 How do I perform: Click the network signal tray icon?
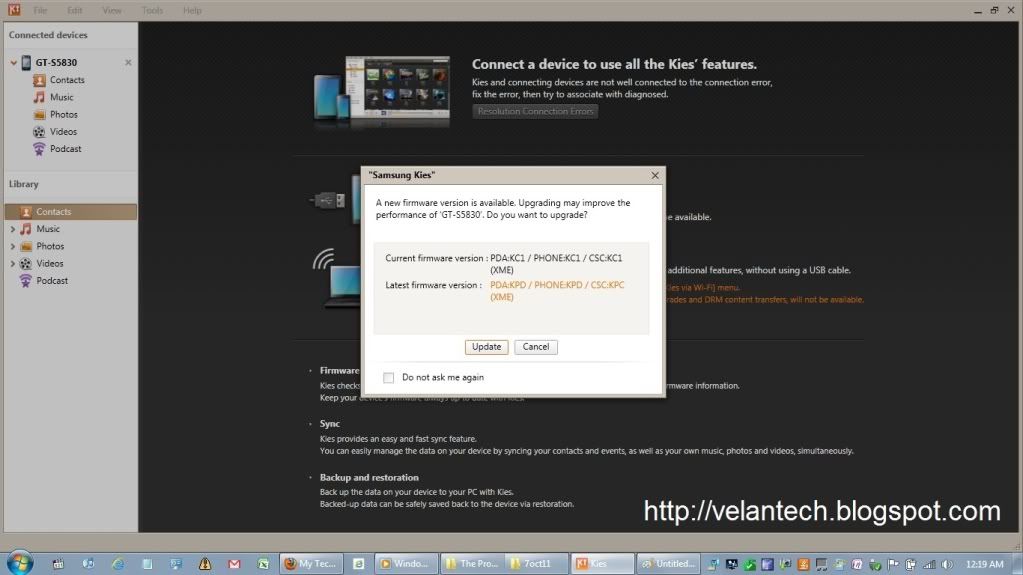(929, 564)
